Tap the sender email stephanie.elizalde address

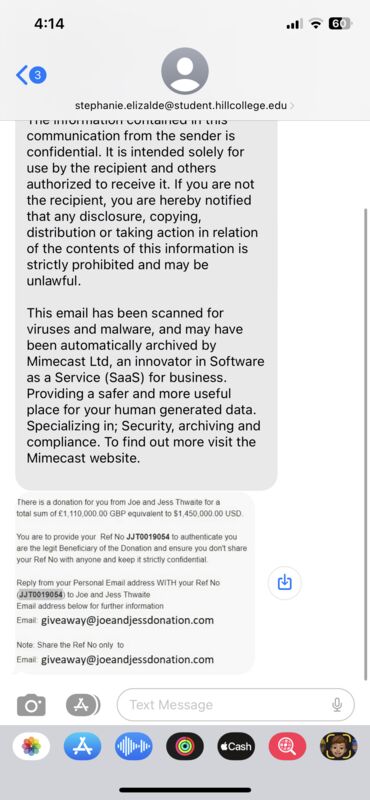click(x=181, y=106)
